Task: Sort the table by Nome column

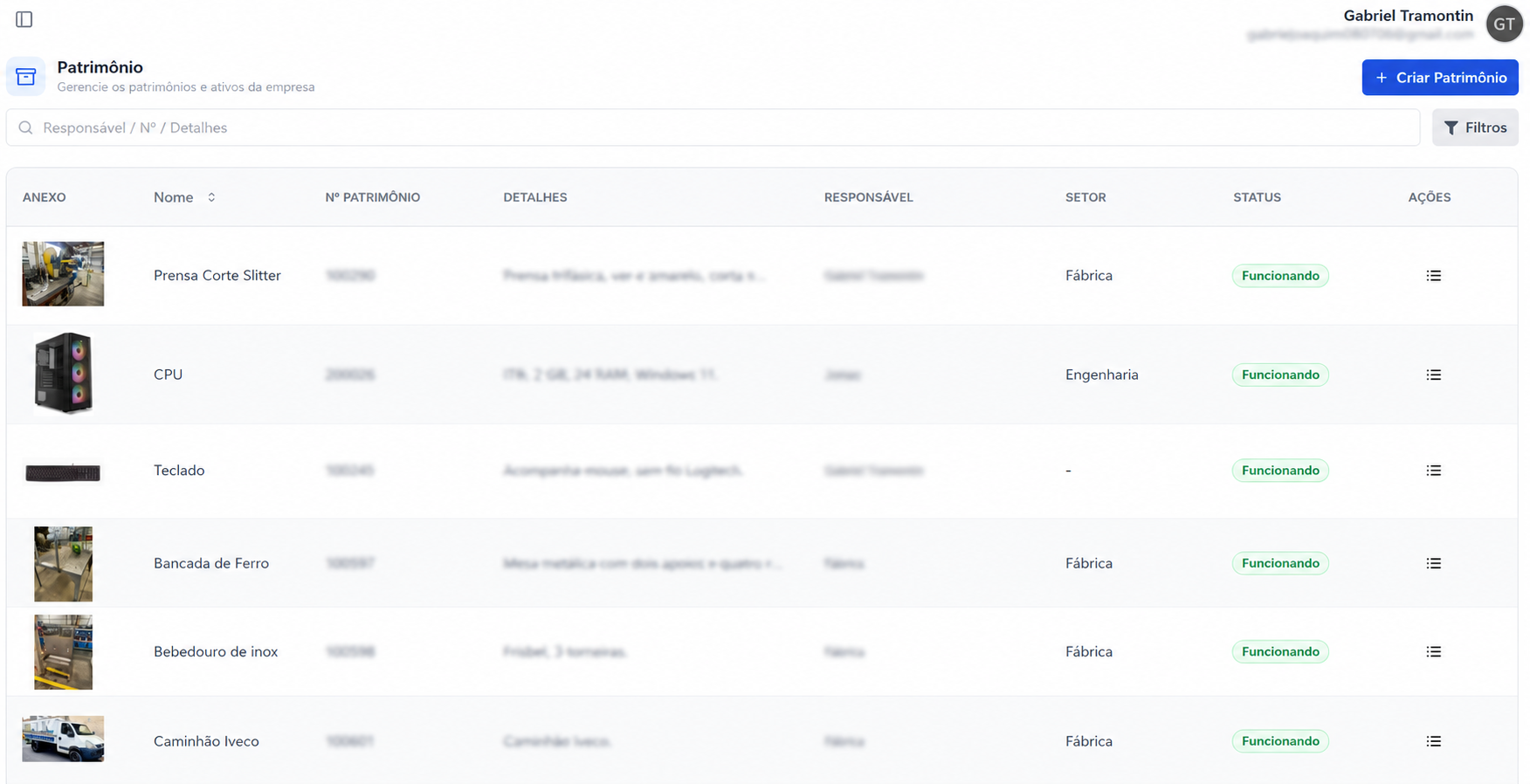Action: 184,197
